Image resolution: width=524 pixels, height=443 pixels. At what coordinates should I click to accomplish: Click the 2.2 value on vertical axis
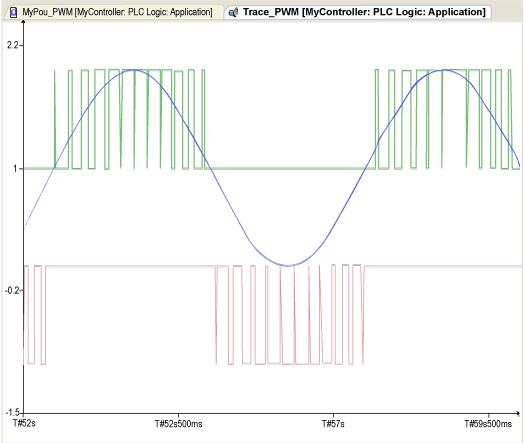click(x=13, y=45)
